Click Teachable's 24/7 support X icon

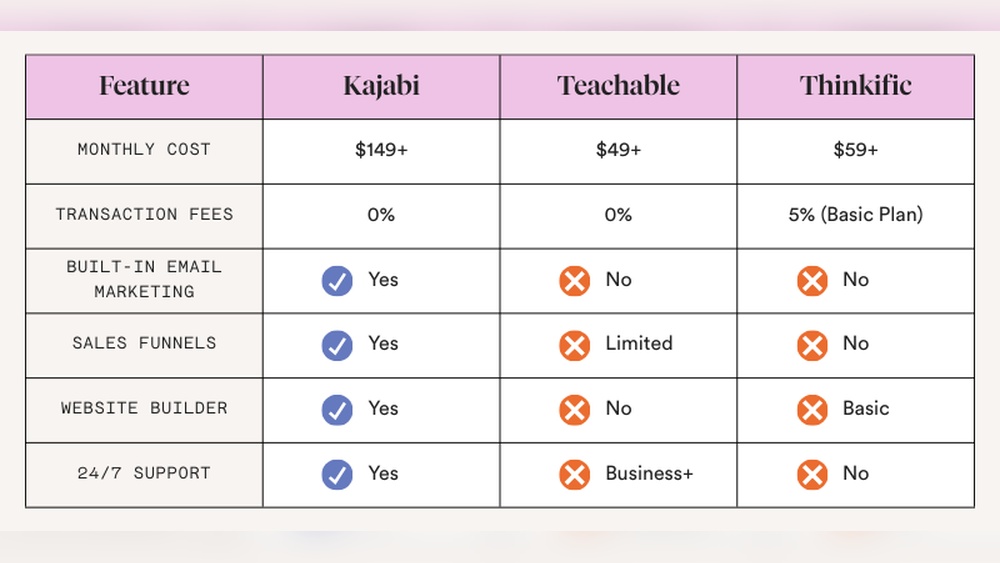tap(574, 474)
